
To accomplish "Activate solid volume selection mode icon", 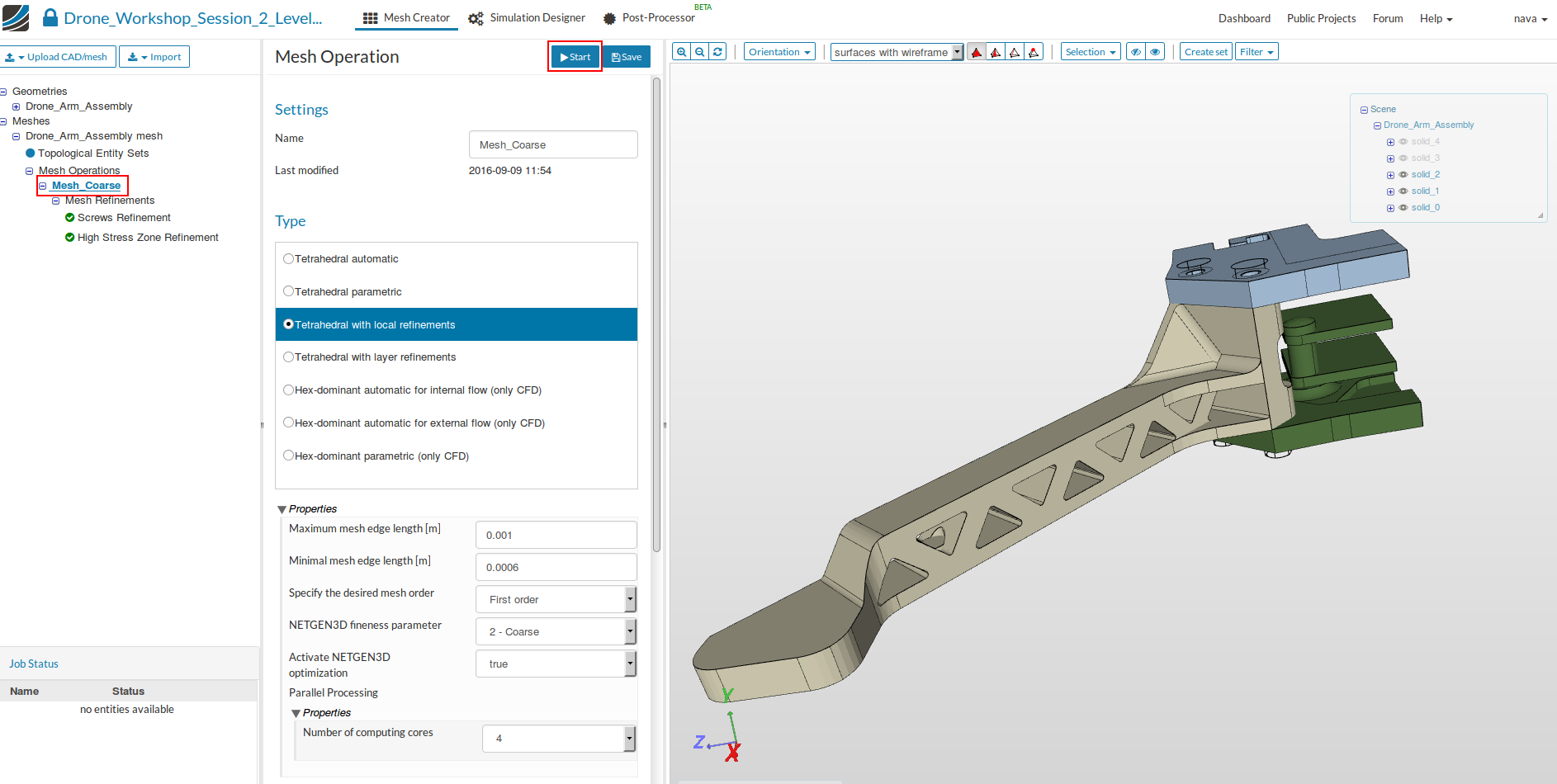I will [977, 52].
